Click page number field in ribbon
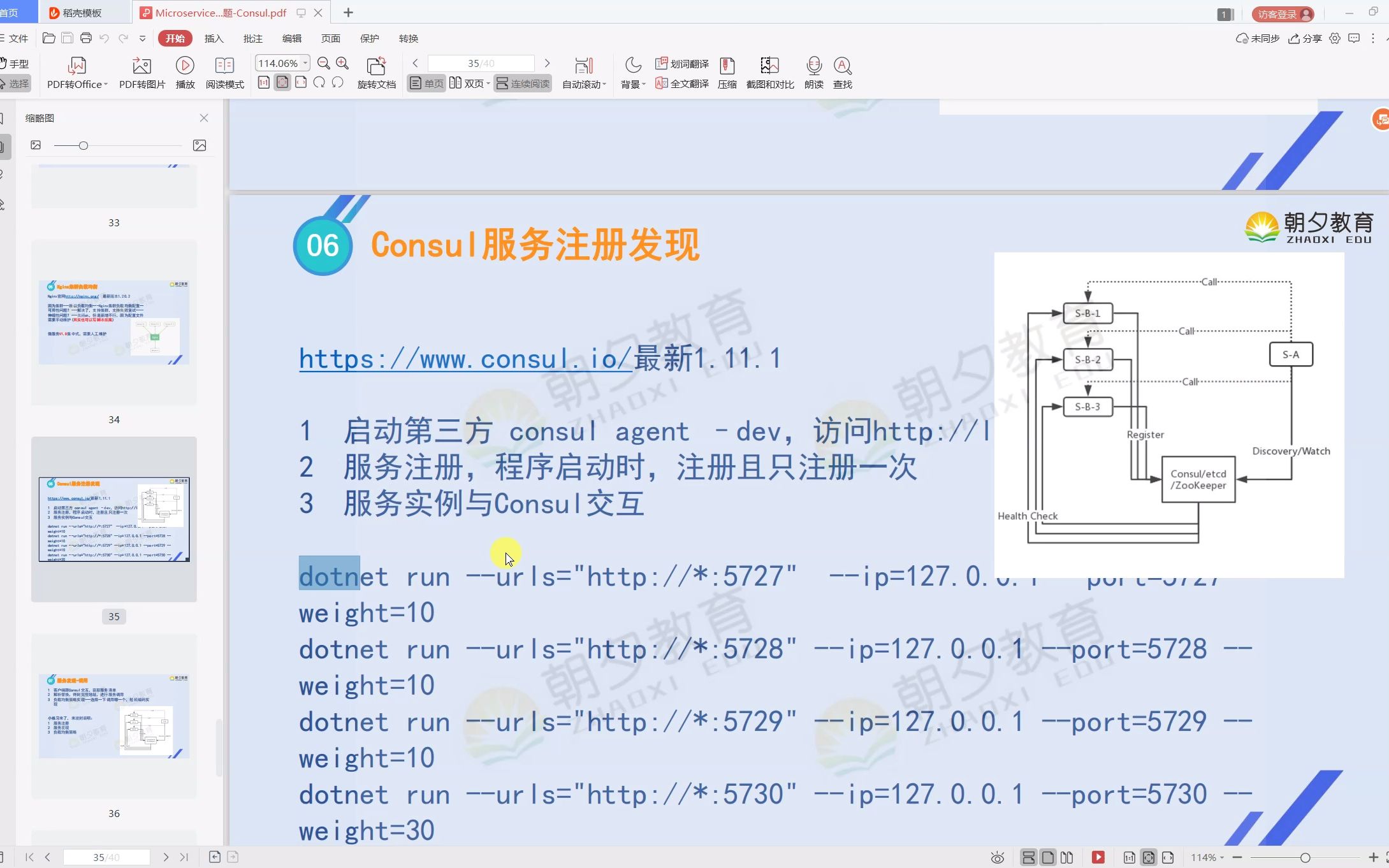Image resolution: width=1389 pixels, height=868 pixels. pos(481,63)
